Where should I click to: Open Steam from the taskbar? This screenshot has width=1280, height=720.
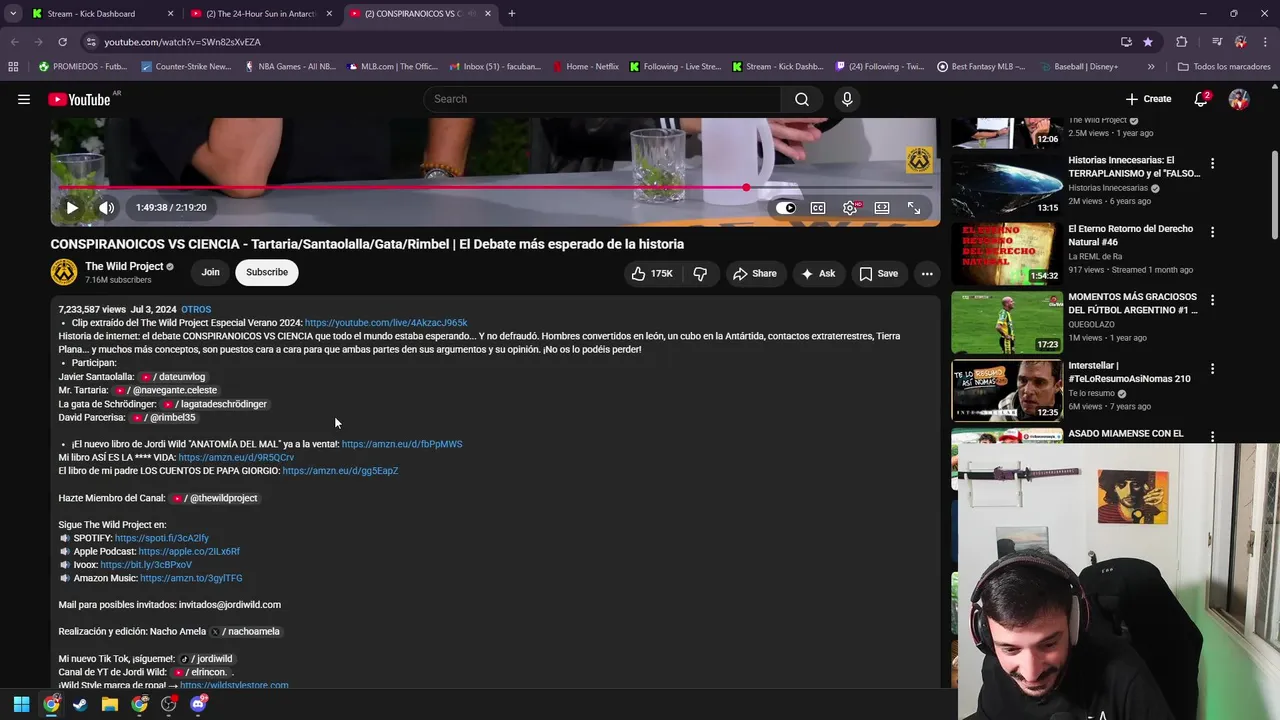(81, 704)
